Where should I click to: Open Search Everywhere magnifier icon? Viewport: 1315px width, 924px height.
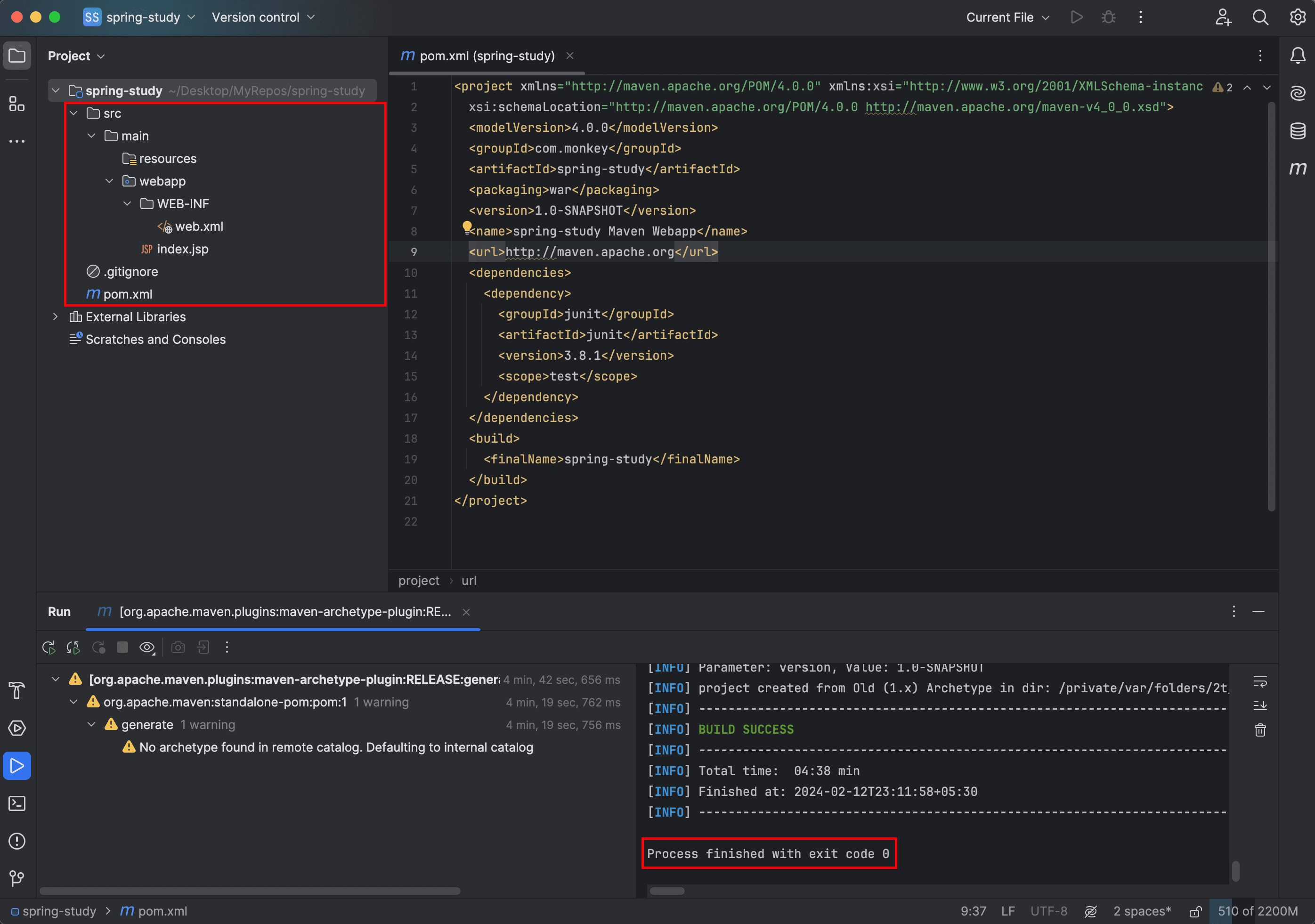coord(1260,17)
